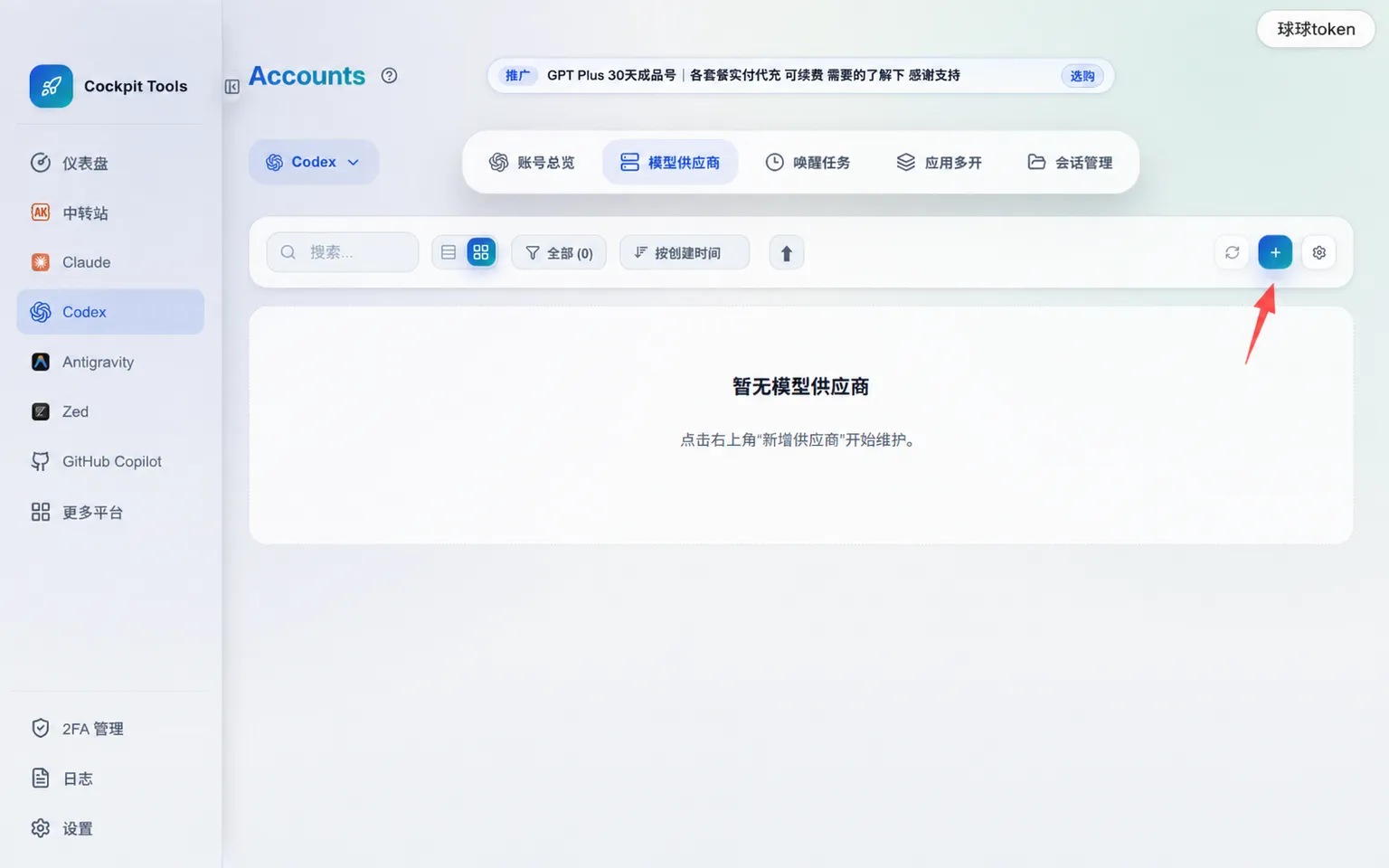Click the 选购 button in promo banner
Viewport: 1389px width, 868px height.
(1082, 76)
